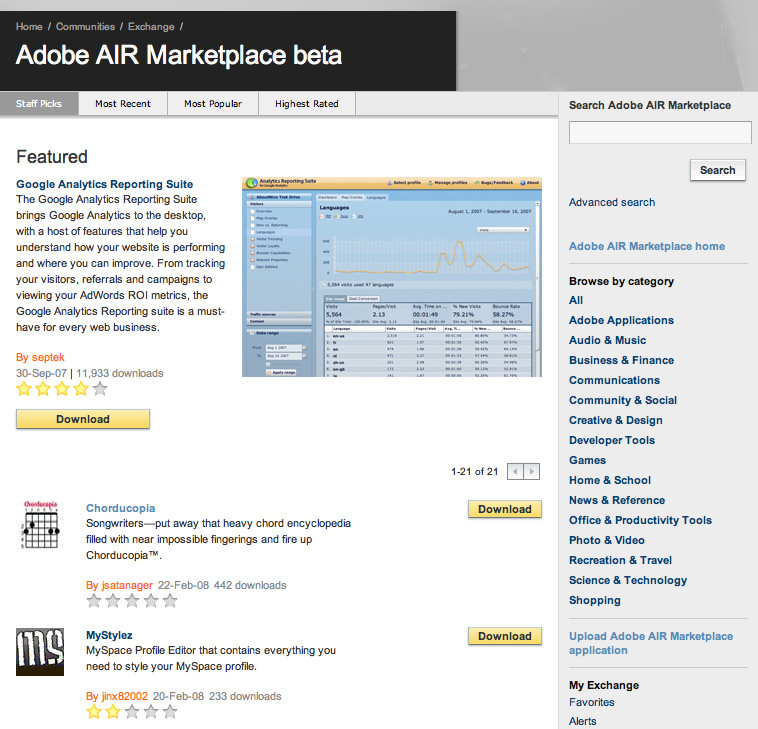The width and height of the screenshot is (758, 729).
Task: Browse Developer Tools category
Action: point(612,440)
